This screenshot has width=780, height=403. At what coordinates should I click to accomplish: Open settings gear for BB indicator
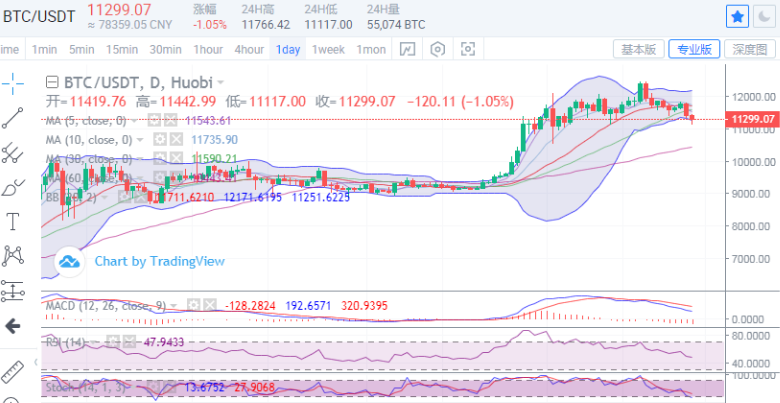tap(124, 197)
